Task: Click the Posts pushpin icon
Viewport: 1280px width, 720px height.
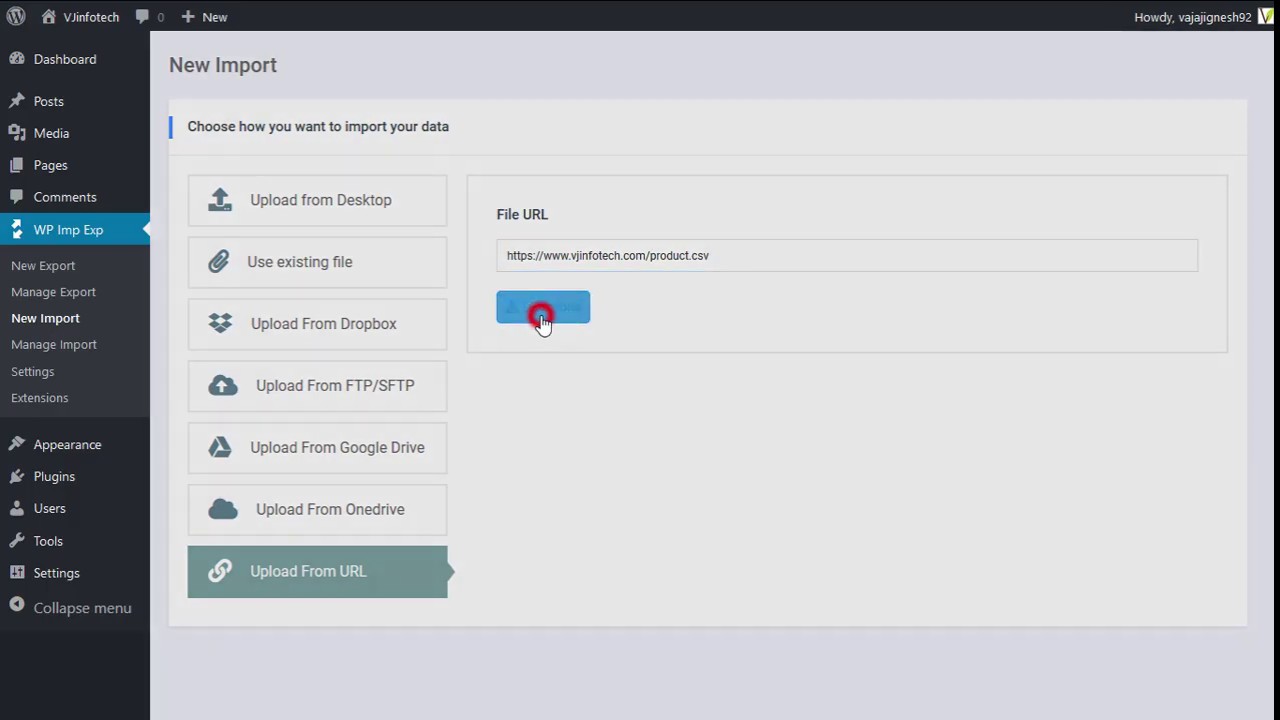Action: point(17,101)
